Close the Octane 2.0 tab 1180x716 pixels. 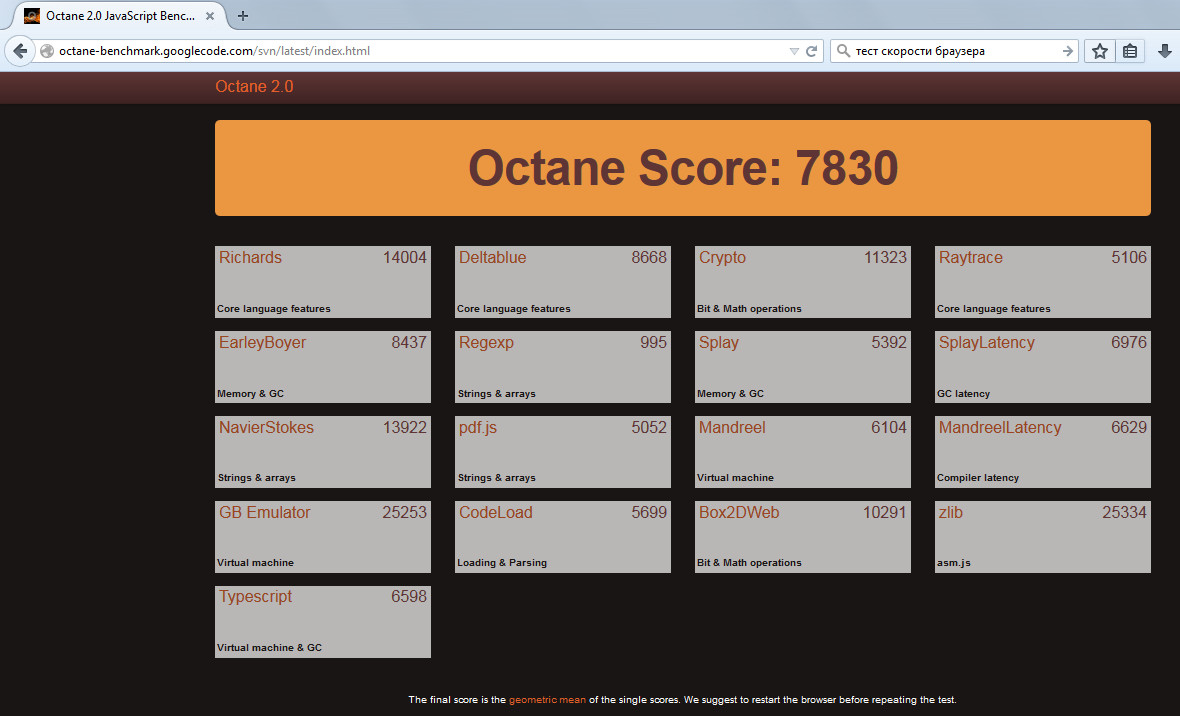210,16
